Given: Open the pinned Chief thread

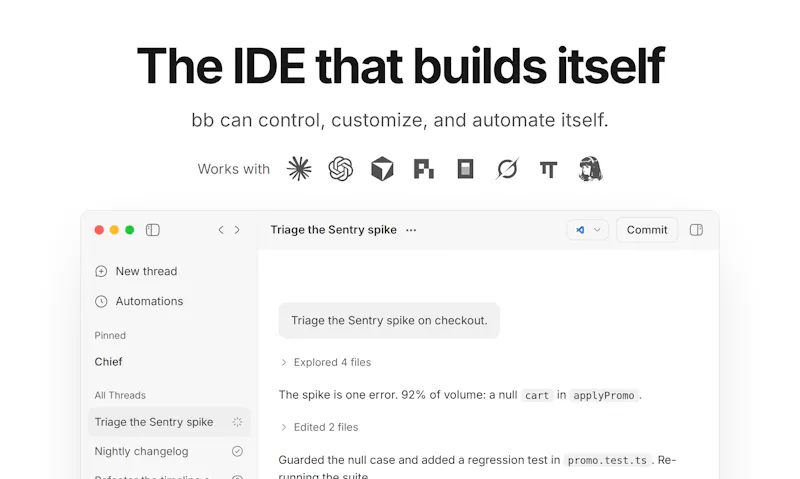Looking at the screenshot, I should [108, 362].
